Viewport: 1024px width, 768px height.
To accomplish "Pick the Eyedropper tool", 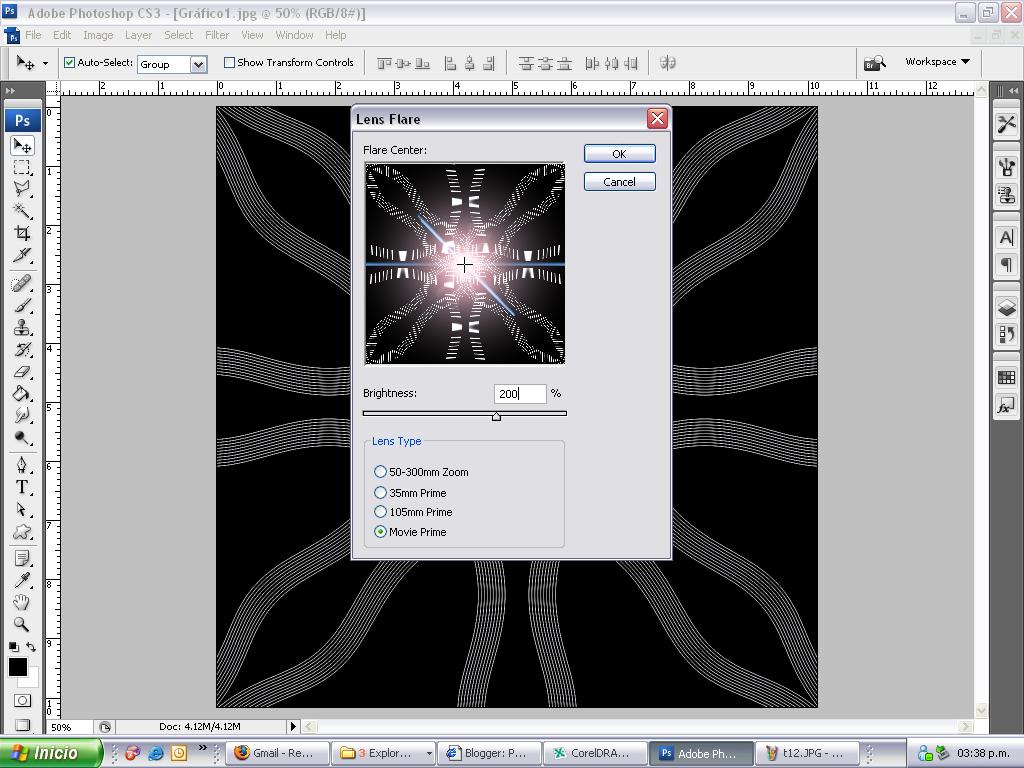I will pos(22,580).
